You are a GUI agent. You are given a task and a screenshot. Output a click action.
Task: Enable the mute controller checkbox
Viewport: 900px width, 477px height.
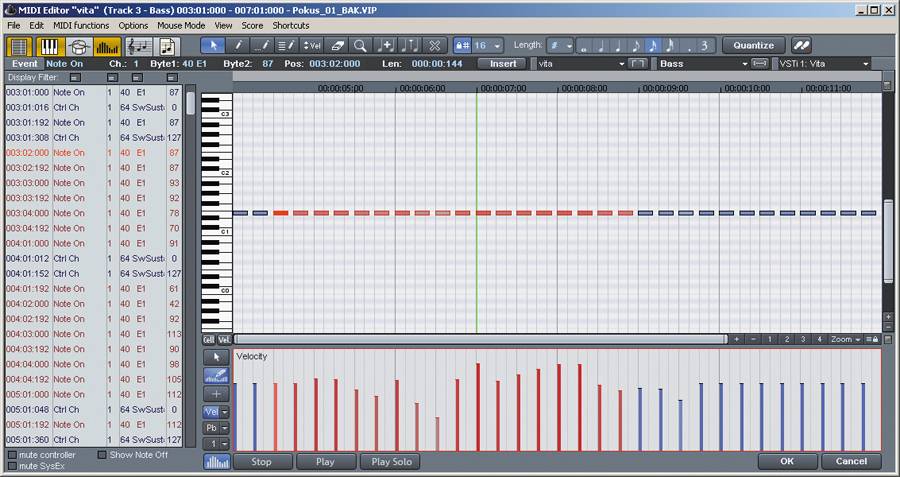tap(12, 455)
